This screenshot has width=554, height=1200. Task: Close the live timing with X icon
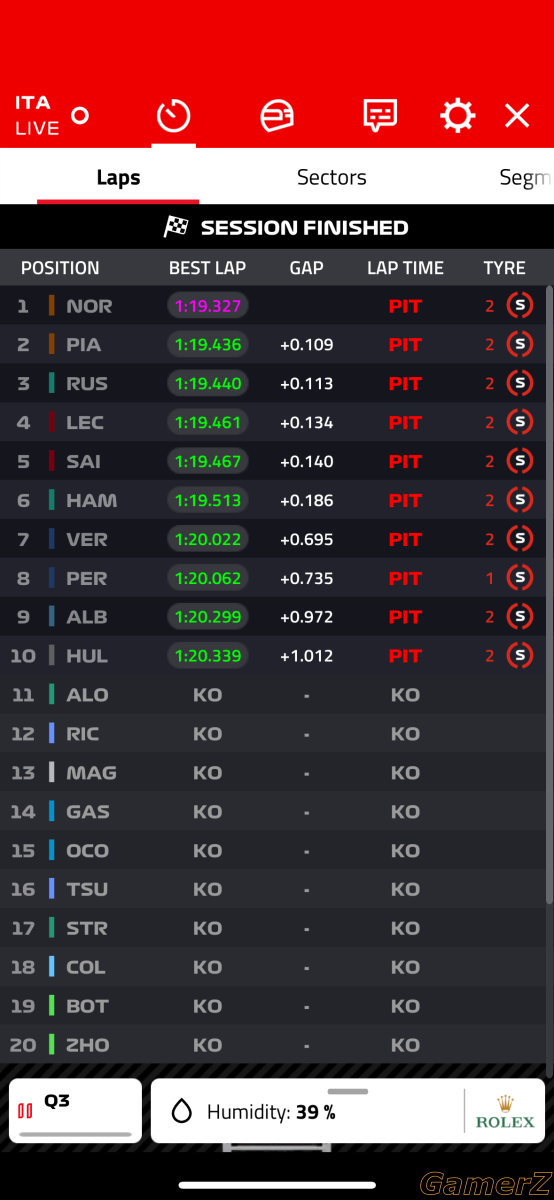click(x=517, y=116)
